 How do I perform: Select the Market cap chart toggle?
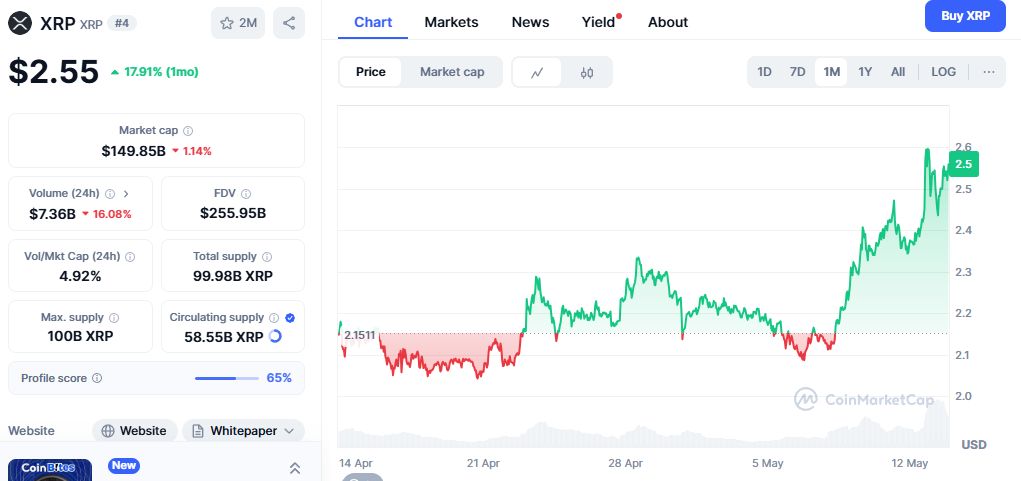(x=452, y=72)
